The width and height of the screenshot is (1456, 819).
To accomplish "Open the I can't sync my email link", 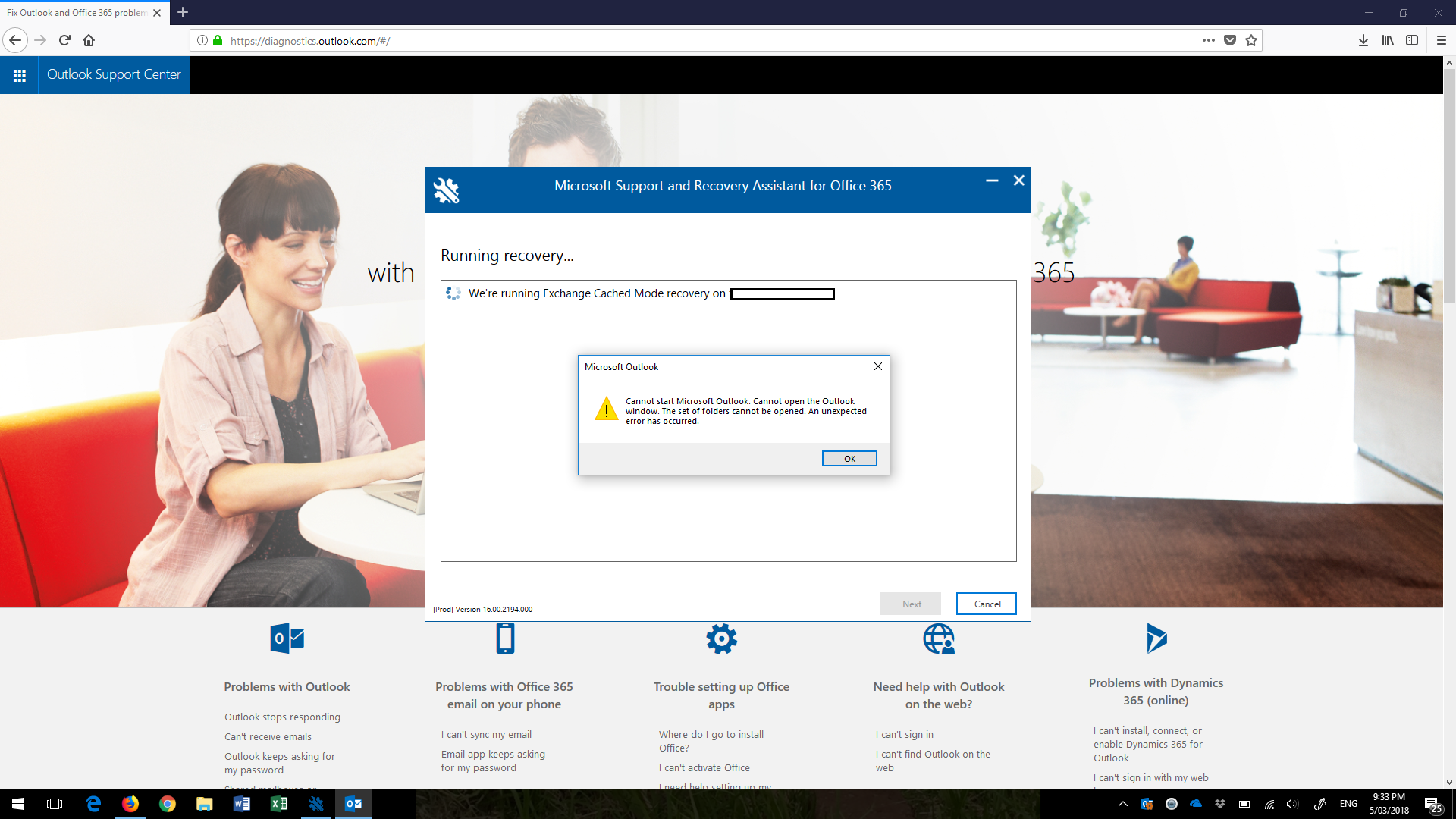I will (x=486, y=735).
